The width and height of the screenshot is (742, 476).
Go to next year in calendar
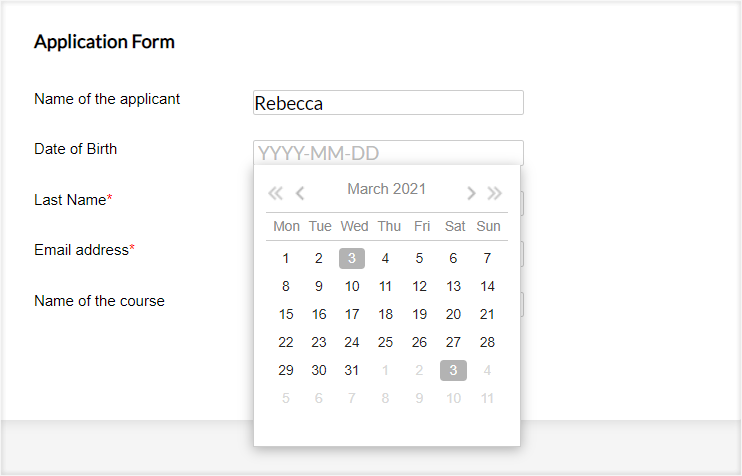[x=494, y=193]
